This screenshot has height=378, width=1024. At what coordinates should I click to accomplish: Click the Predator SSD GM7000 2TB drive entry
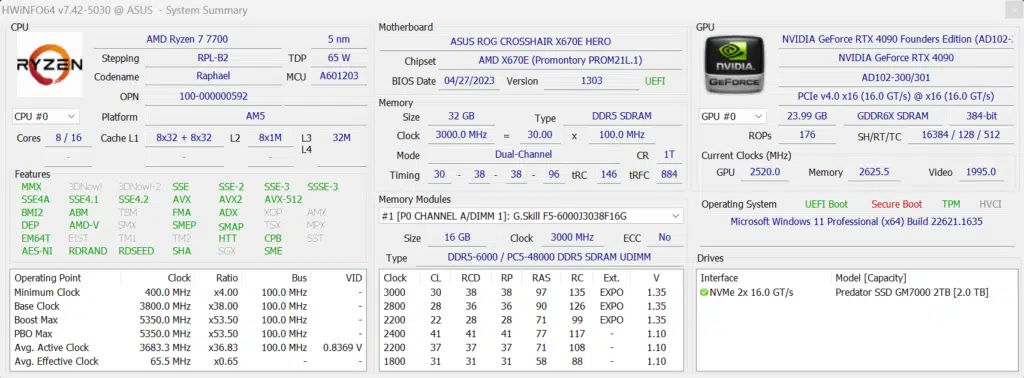coord(912,292)
